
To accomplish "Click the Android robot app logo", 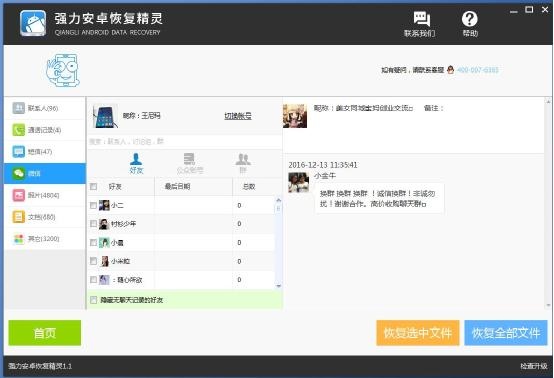I will (x=33, y=23).
